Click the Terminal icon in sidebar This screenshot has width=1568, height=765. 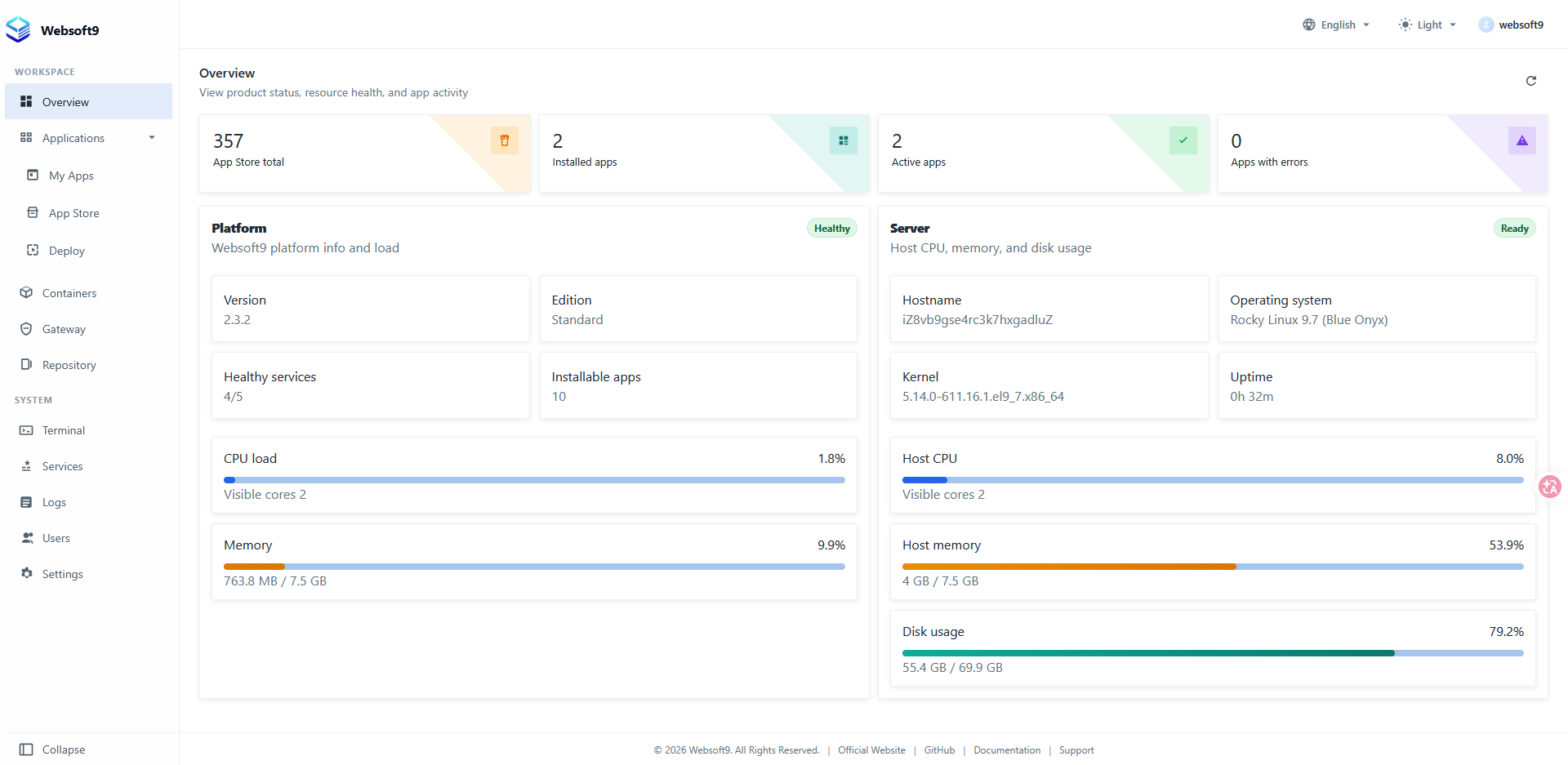coord(26,429)
